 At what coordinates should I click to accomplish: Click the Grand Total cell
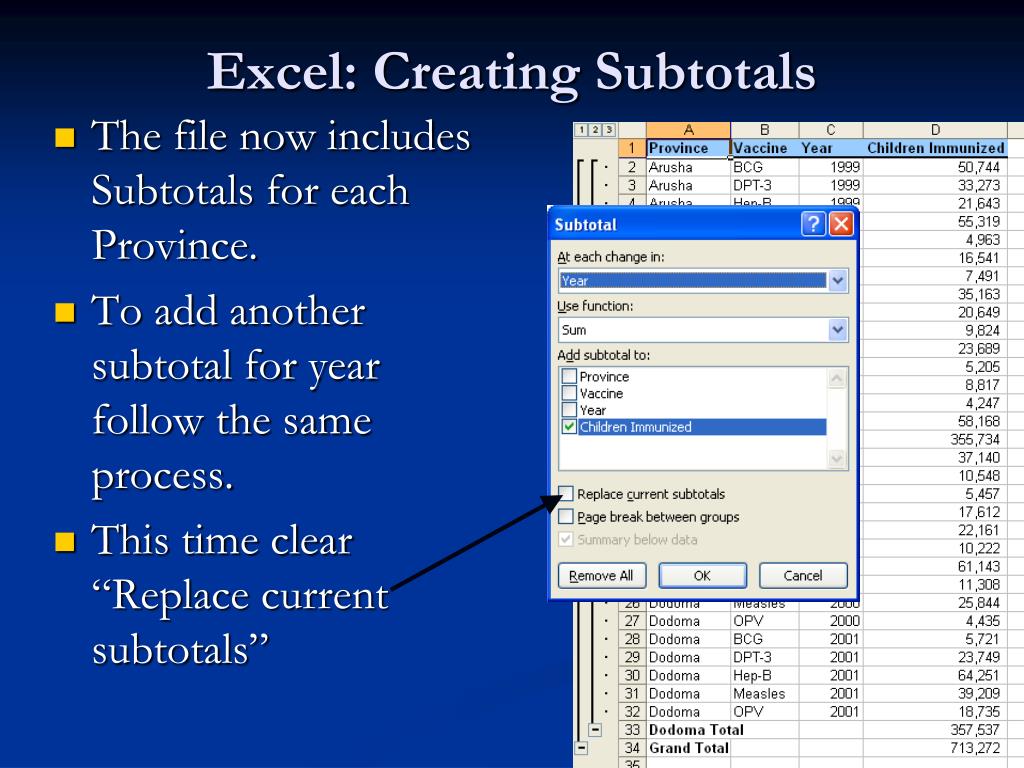pos(688,748)
